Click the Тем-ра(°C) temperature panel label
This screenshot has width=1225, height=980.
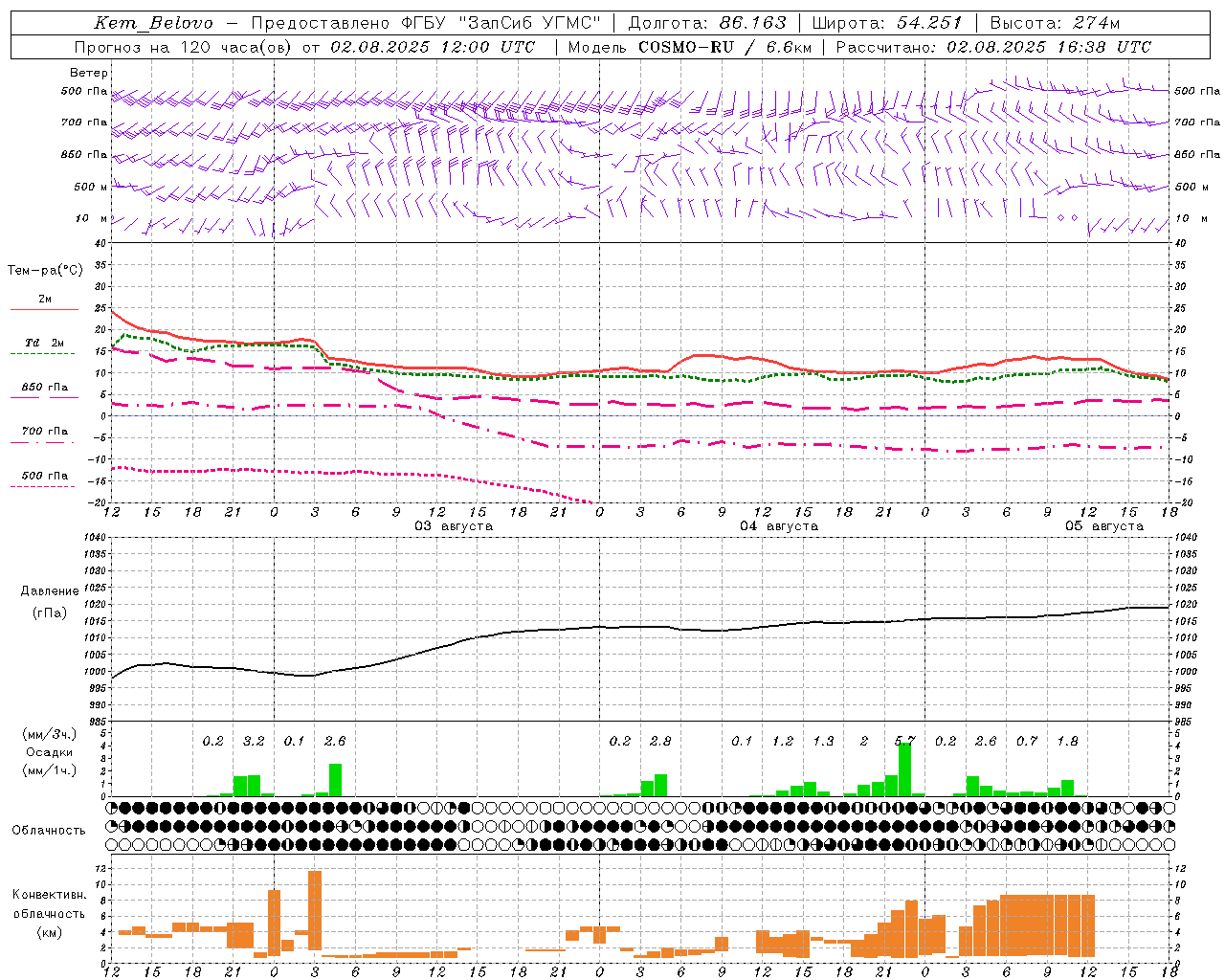point(45,271)
